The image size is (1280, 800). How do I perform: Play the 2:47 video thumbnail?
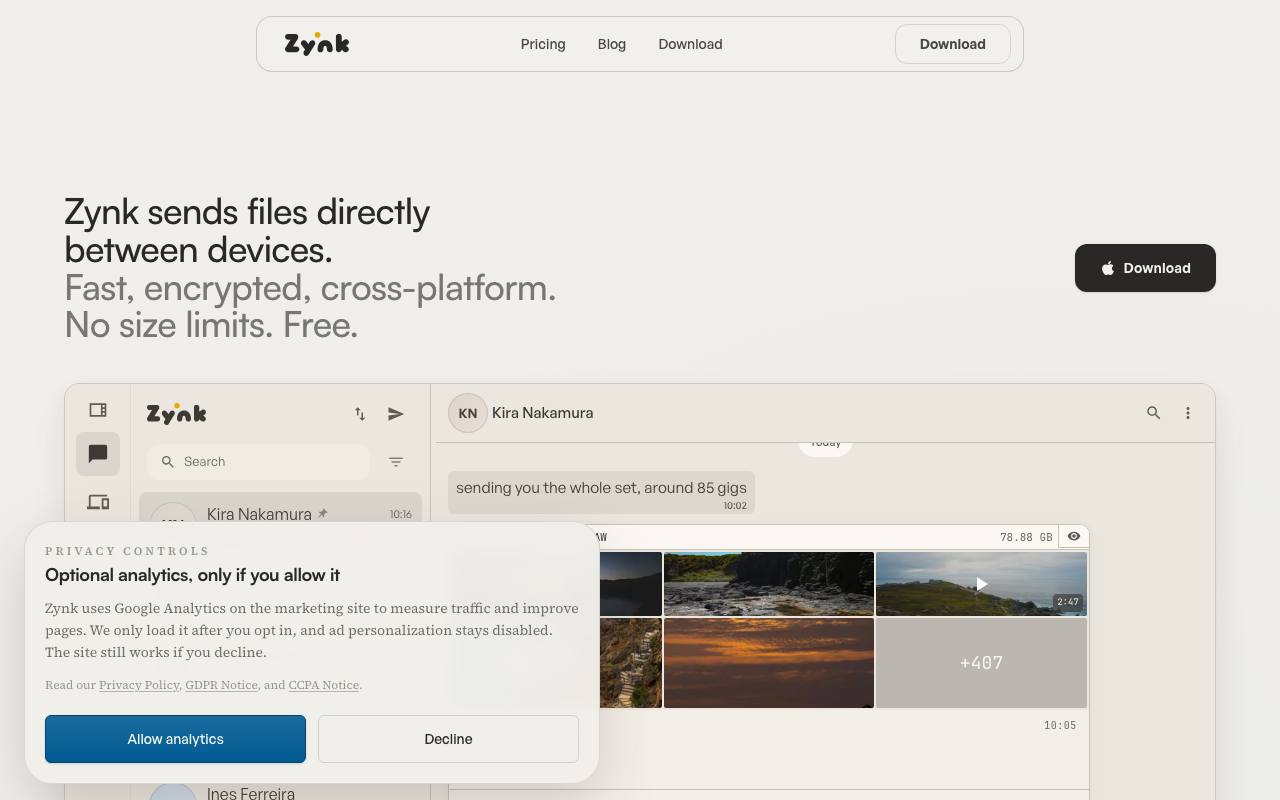pos(981,584)
